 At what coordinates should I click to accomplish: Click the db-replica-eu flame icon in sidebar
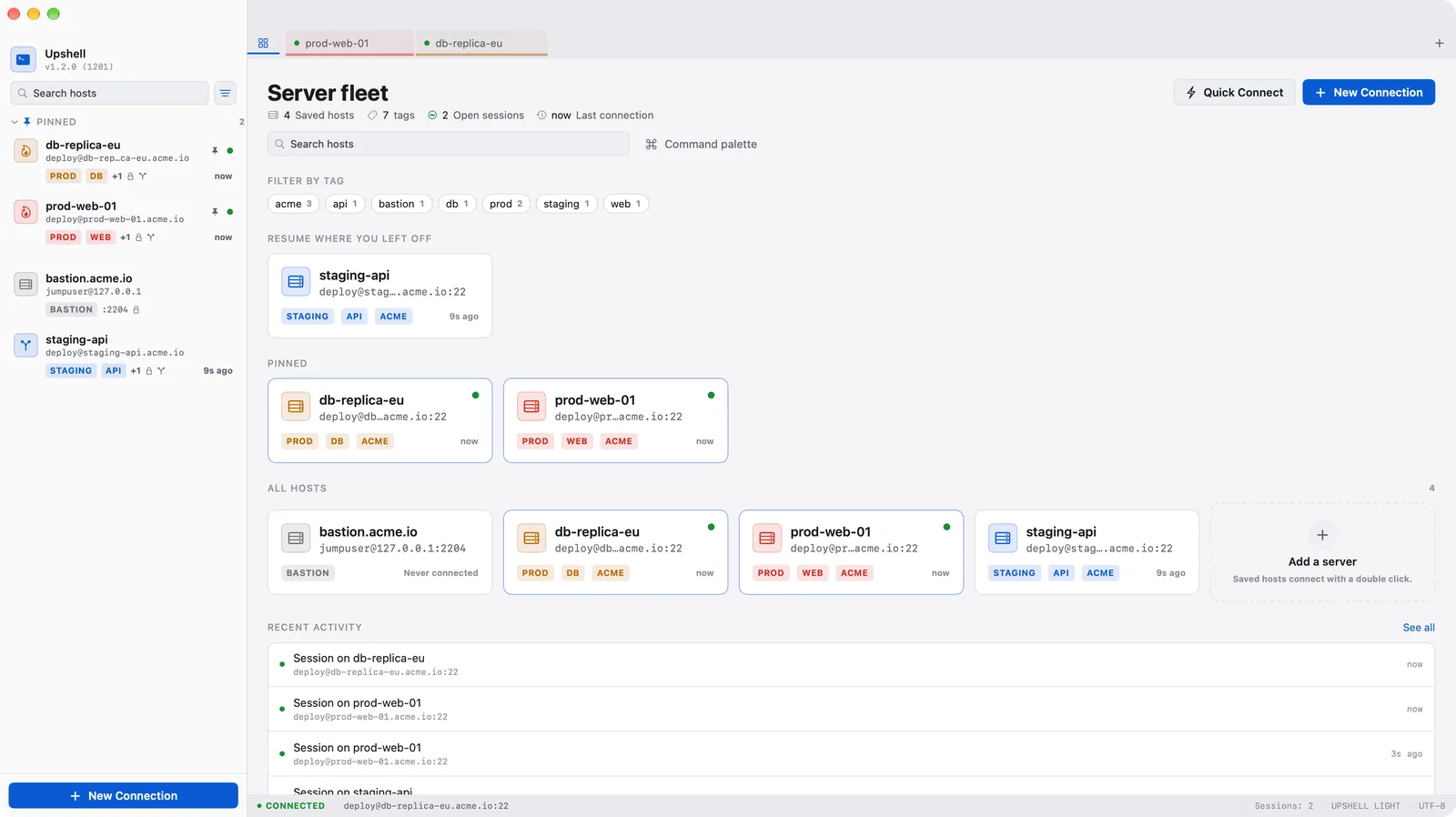point(25,151)
